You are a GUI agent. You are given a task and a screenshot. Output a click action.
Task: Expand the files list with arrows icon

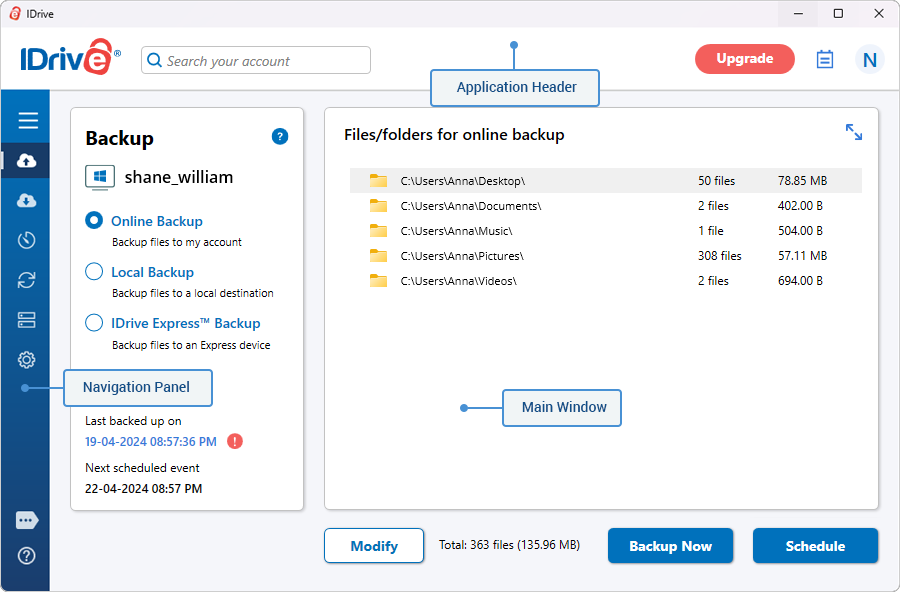pos(853,132)
